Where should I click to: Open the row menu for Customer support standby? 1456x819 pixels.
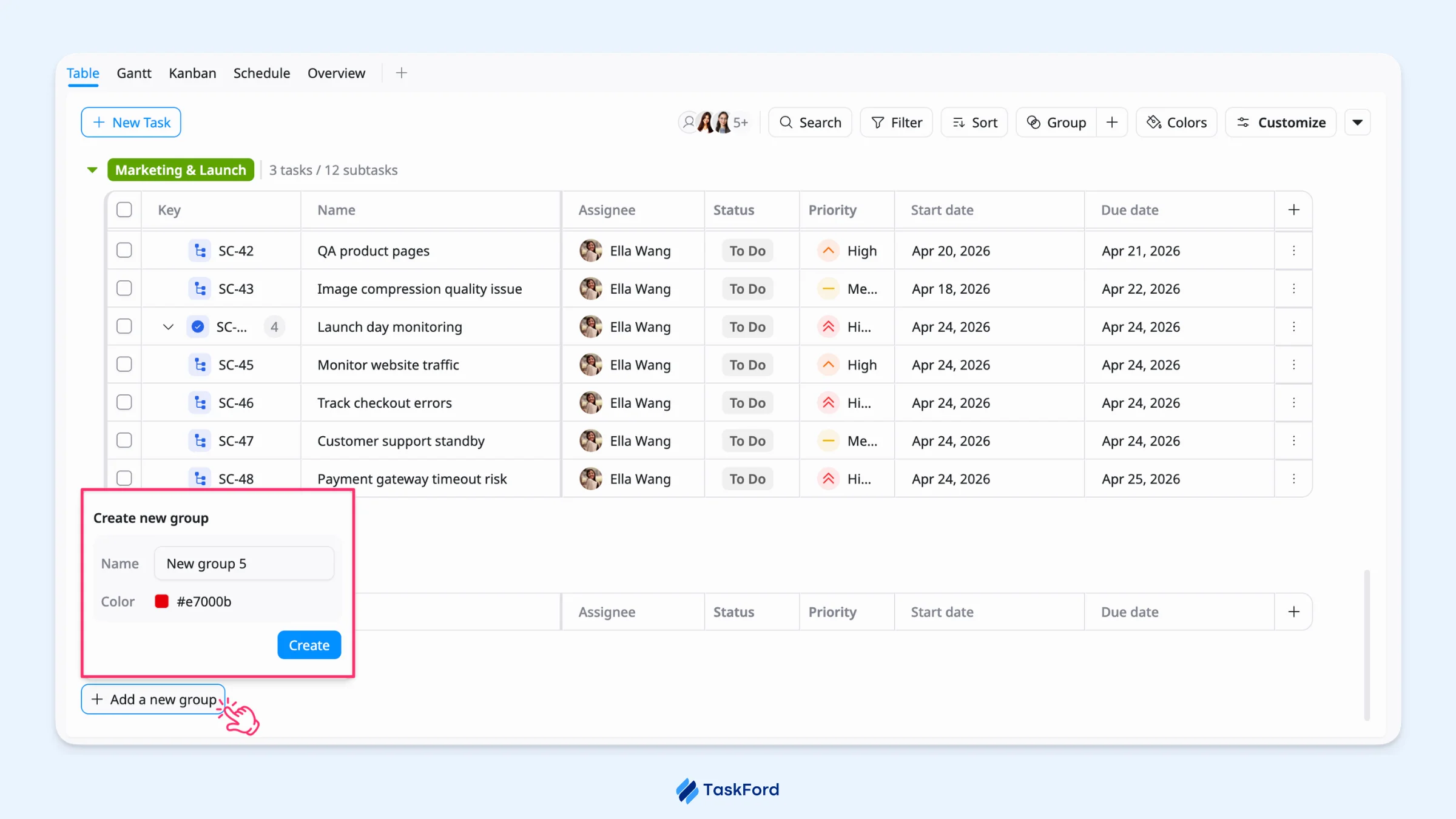[x=1293, y=441]
